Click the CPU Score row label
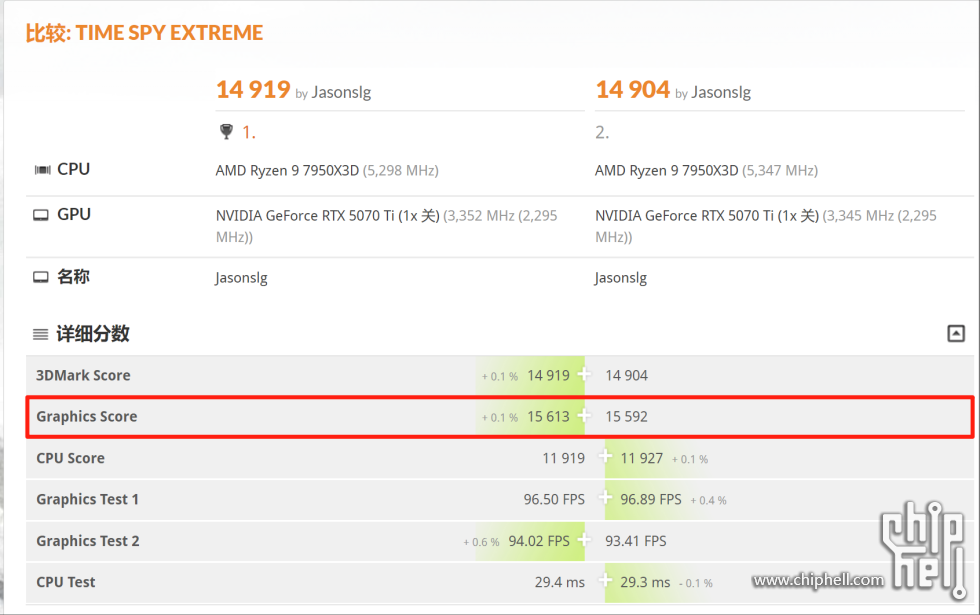Screen dimensions: 980x615 [x=71, y=458]
